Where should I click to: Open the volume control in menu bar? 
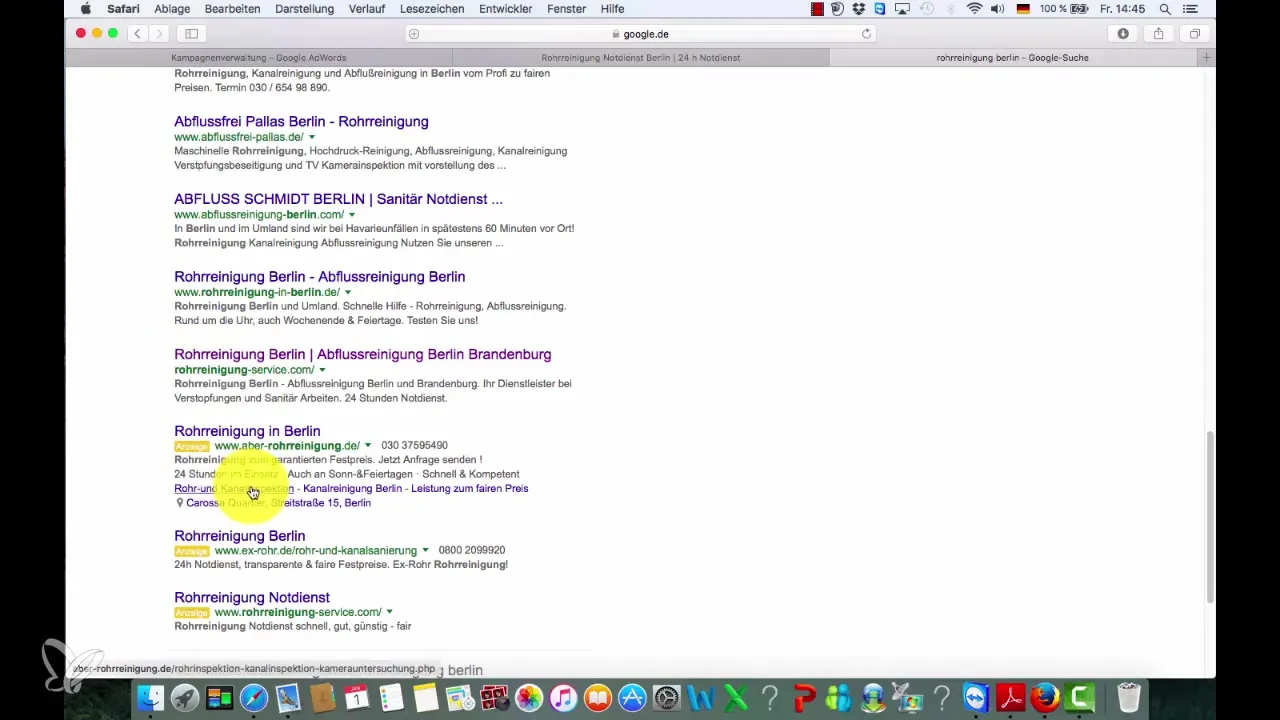pyautogui.click(x=997, y=9)
